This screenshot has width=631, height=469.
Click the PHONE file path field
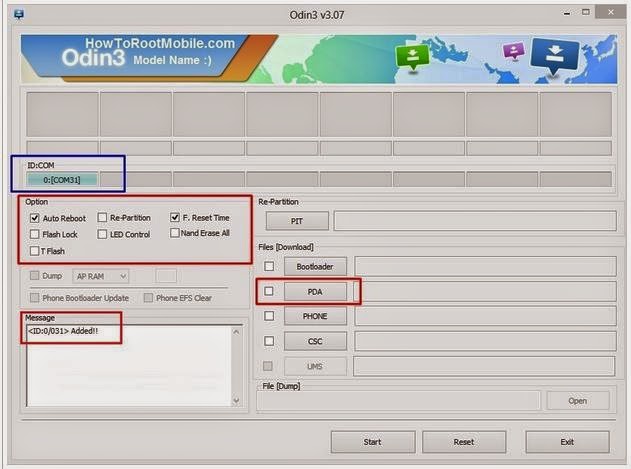485,316
